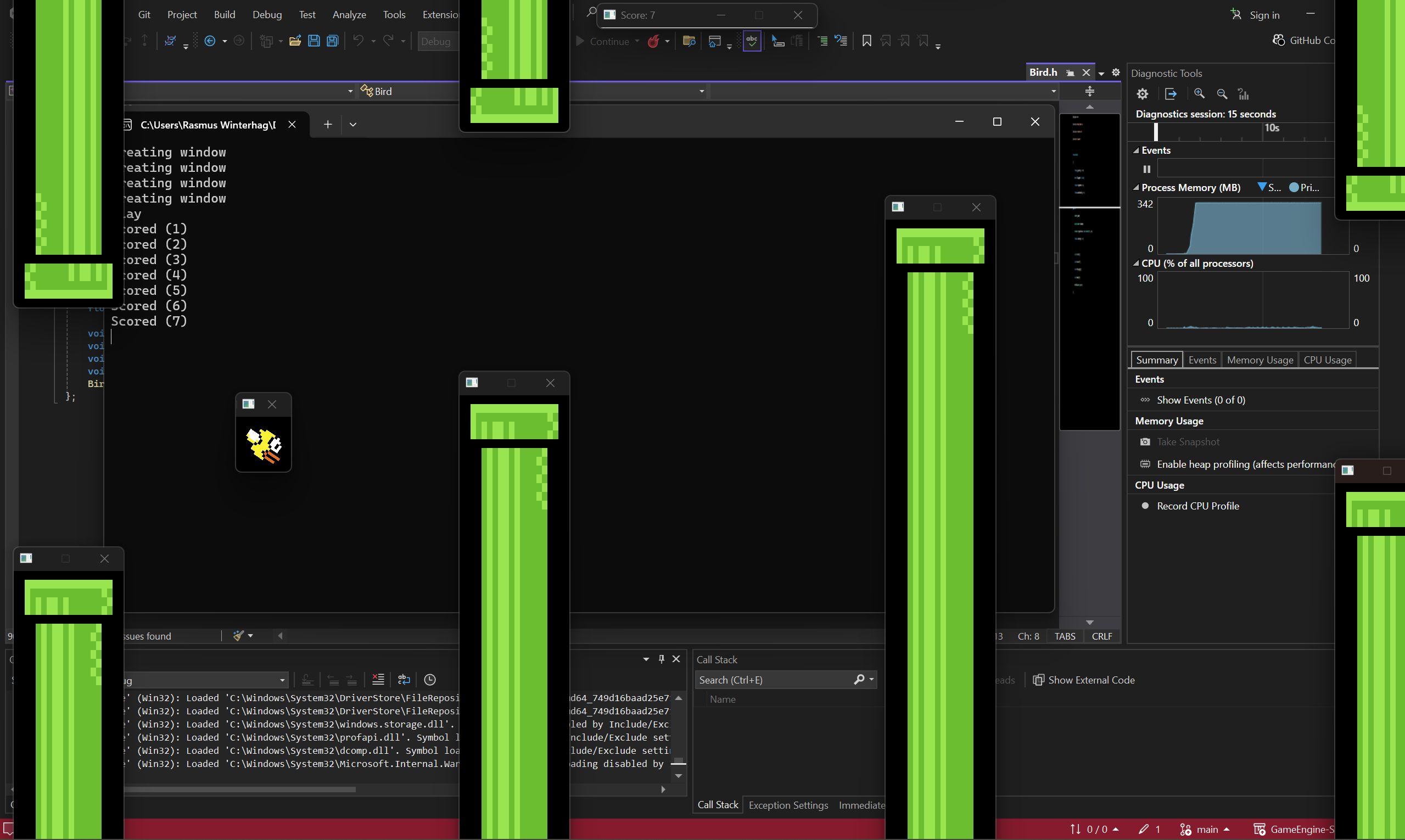Open the Project menu
Screen dimensions: 1405x840
click(182, 15)
